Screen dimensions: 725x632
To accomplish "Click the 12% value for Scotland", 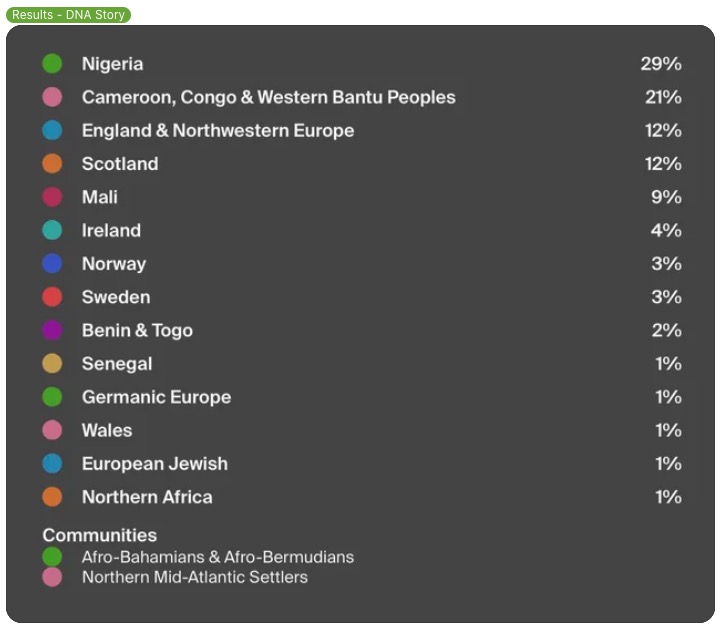I will point(663,164).
